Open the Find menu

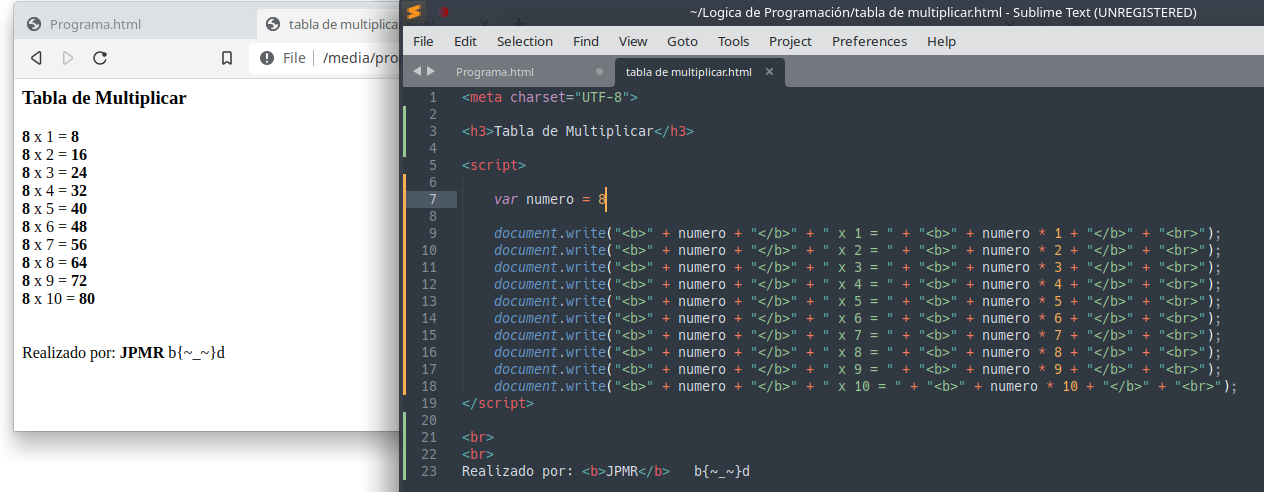[586, 41]
